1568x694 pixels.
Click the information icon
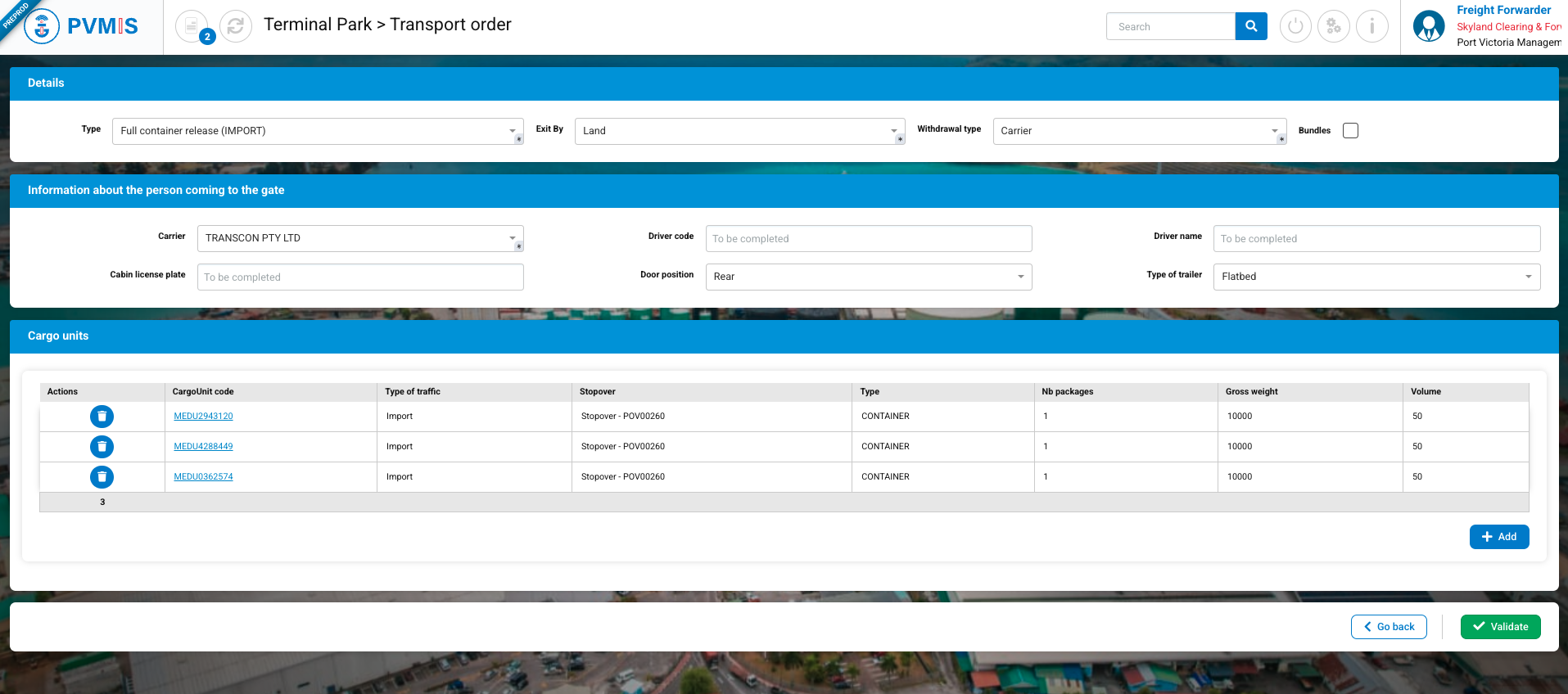(1372, 26)
